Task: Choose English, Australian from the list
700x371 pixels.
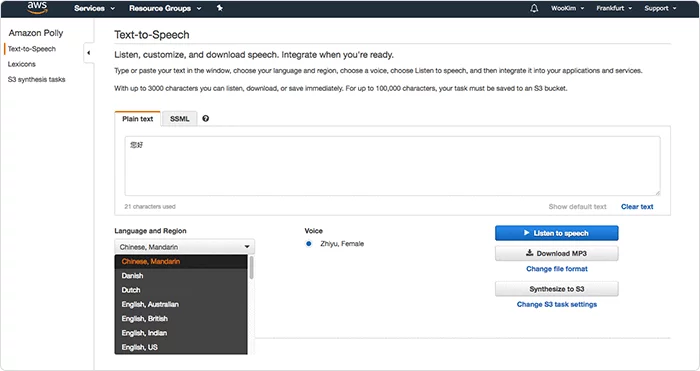Action: pos(181,304)
